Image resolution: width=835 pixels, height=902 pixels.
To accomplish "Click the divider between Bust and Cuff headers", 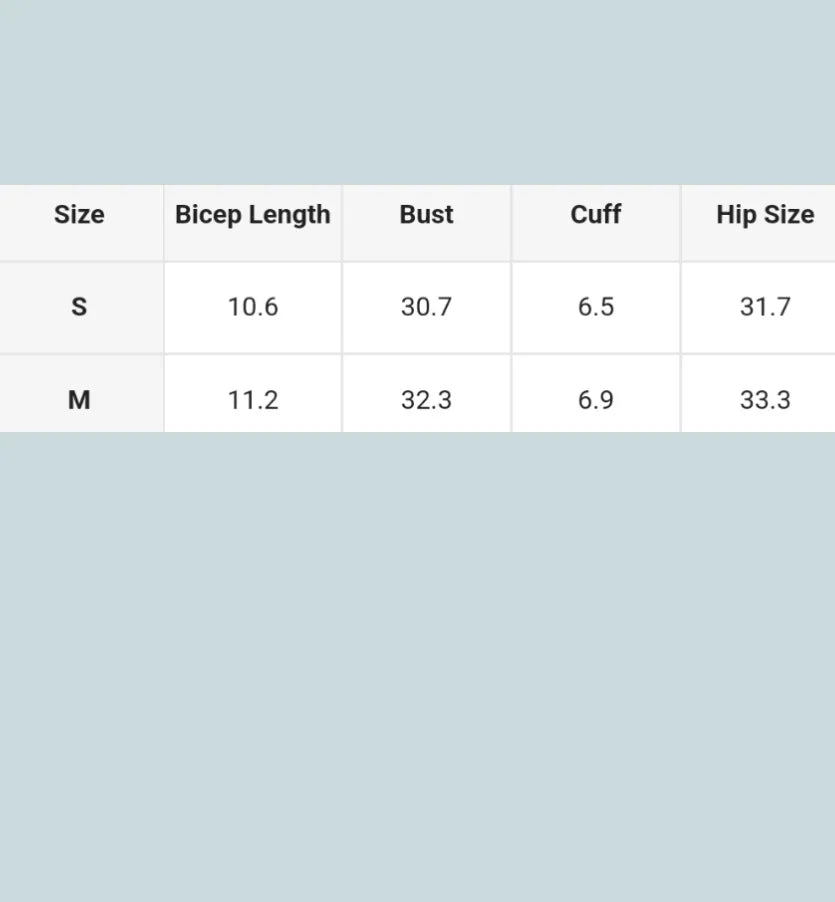I will [511, 222].
